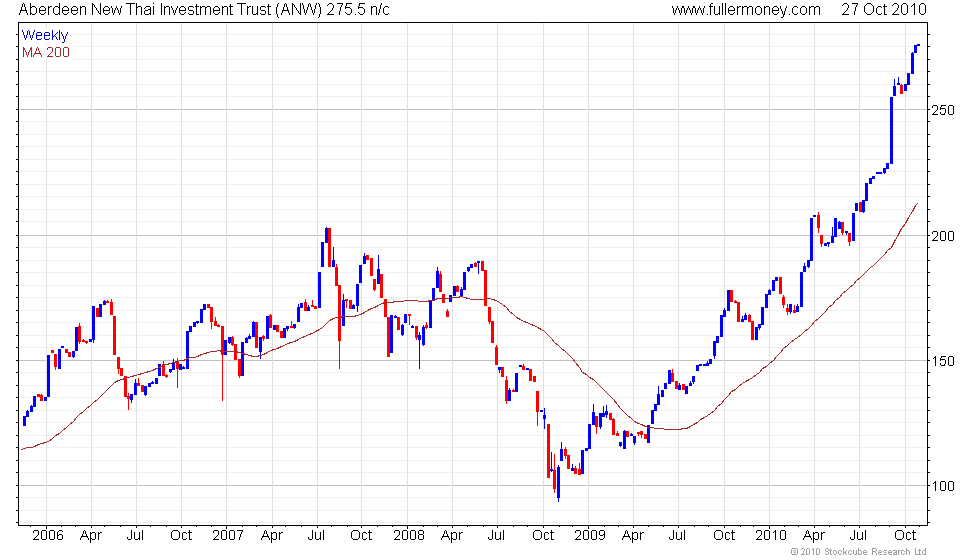Click the blue 'Weekly' legend label

click(x=45, y=36)
